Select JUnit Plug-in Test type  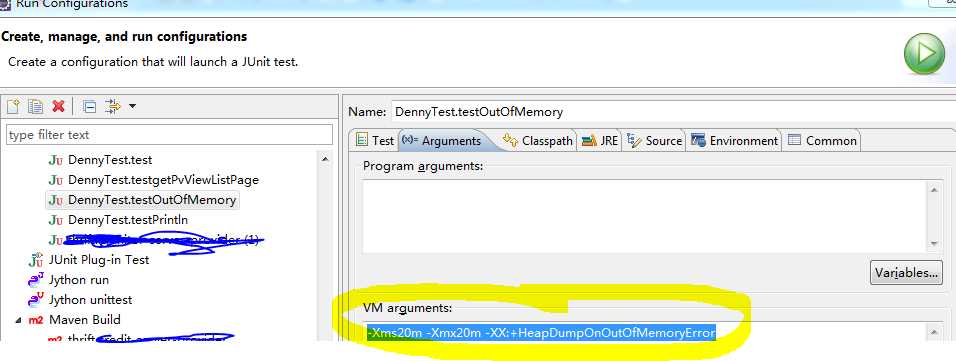click(99, 260)
